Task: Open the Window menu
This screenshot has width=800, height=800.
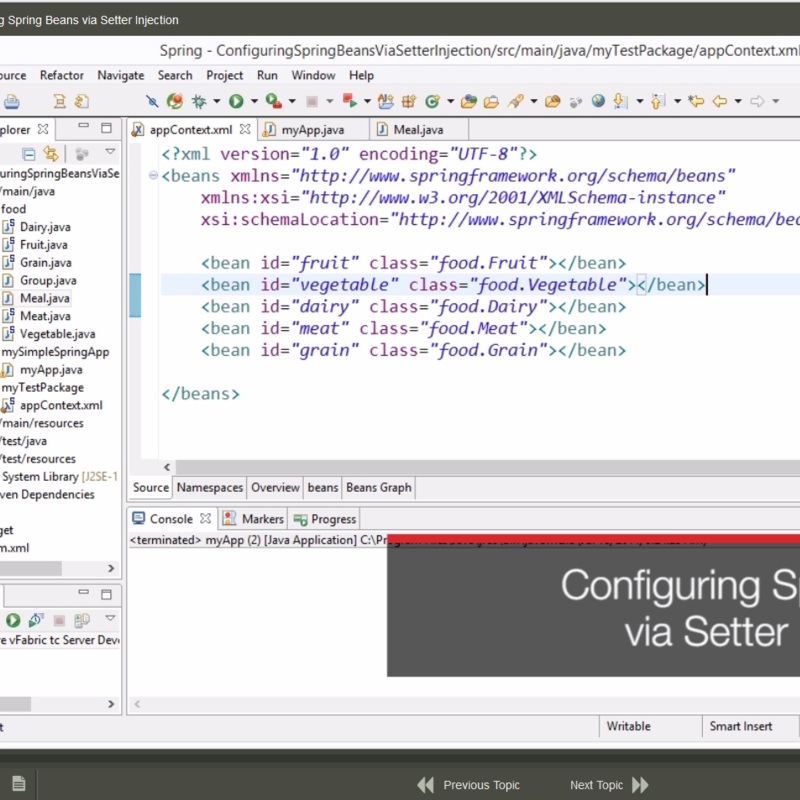Action: coord(313,76)
